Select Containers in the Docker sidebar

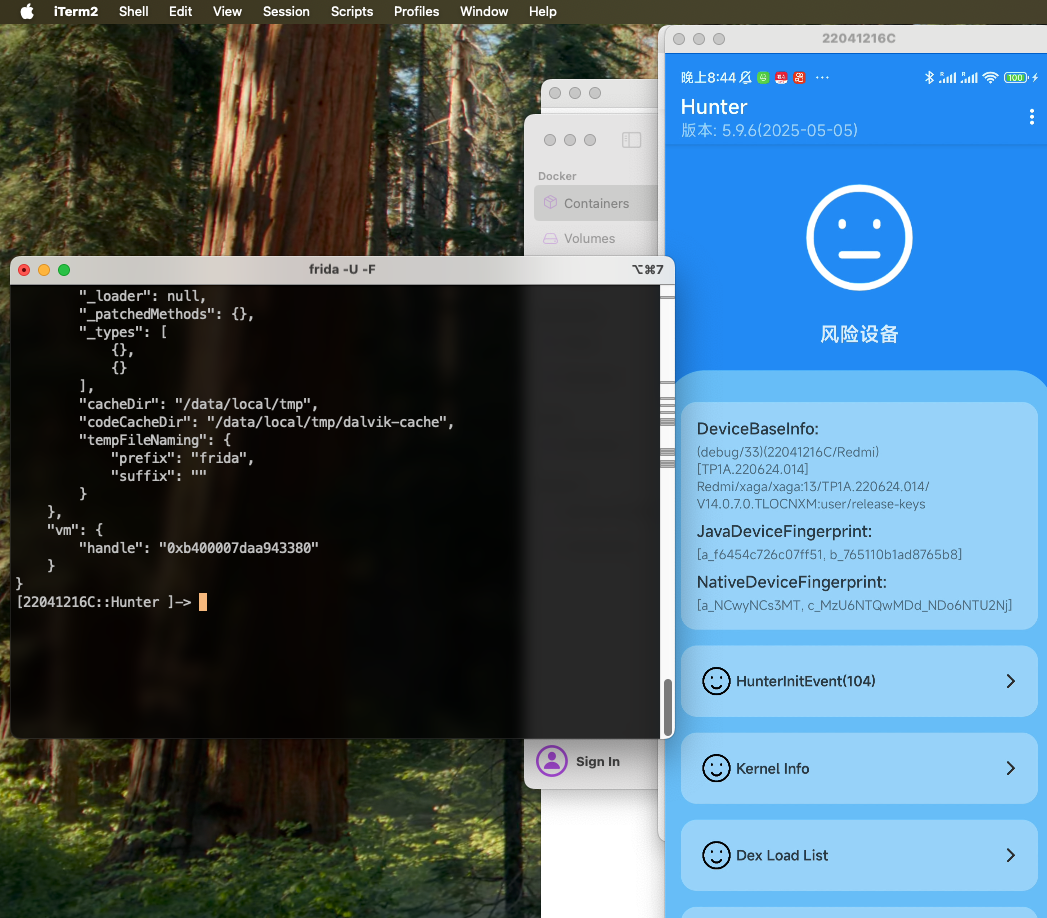pyautogui.click(x=596, y=203)
